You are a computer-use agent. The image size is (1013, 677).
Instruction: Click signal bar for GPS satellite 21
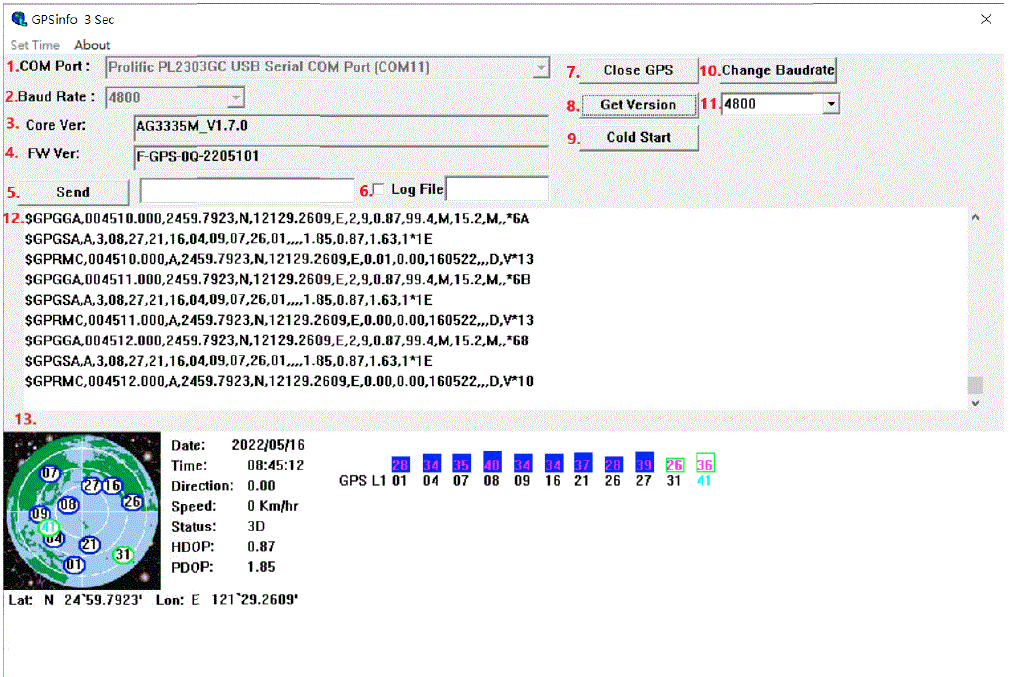[x=583, y=462]
